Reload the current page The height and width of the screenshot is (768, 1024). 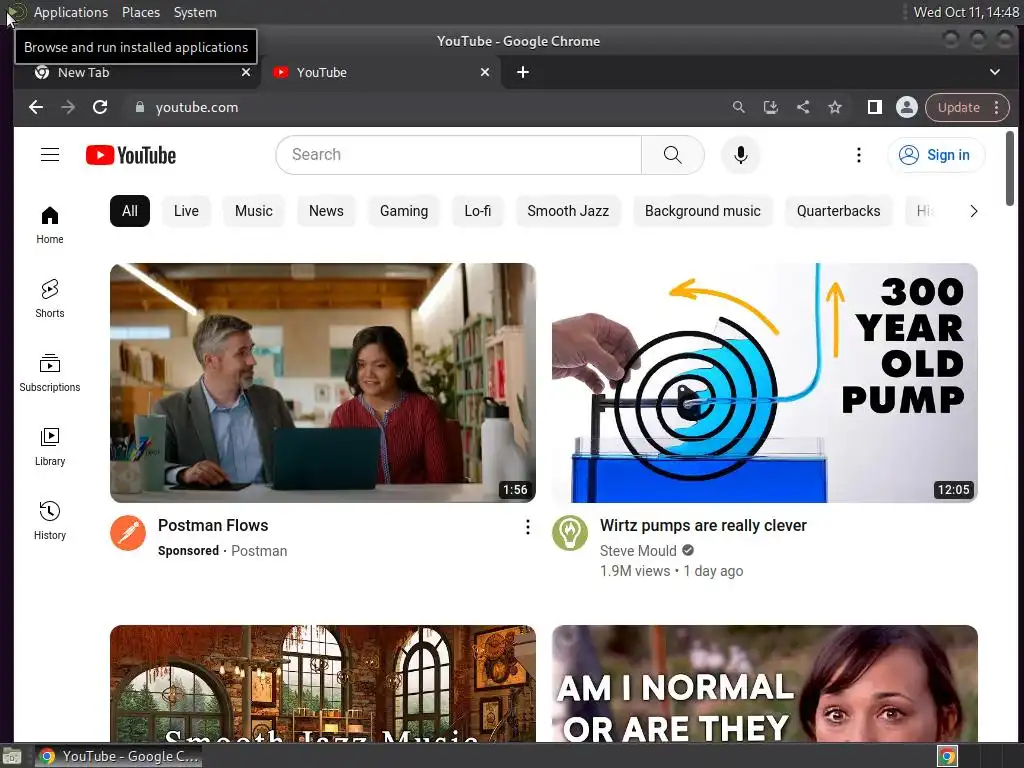pyautogui.click(x=100, y=107)
